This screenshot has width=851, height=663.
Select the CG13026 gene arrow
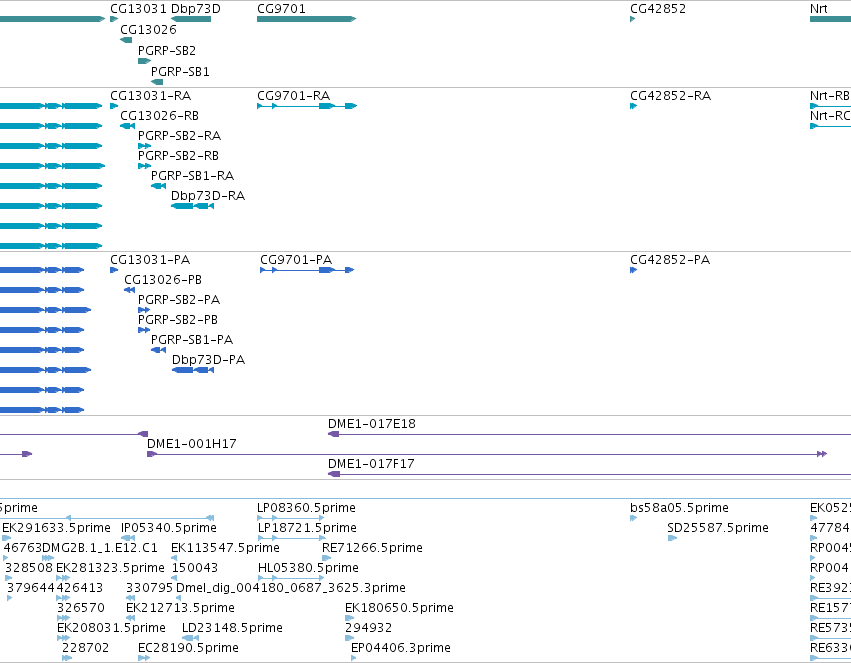pos(126,40)
